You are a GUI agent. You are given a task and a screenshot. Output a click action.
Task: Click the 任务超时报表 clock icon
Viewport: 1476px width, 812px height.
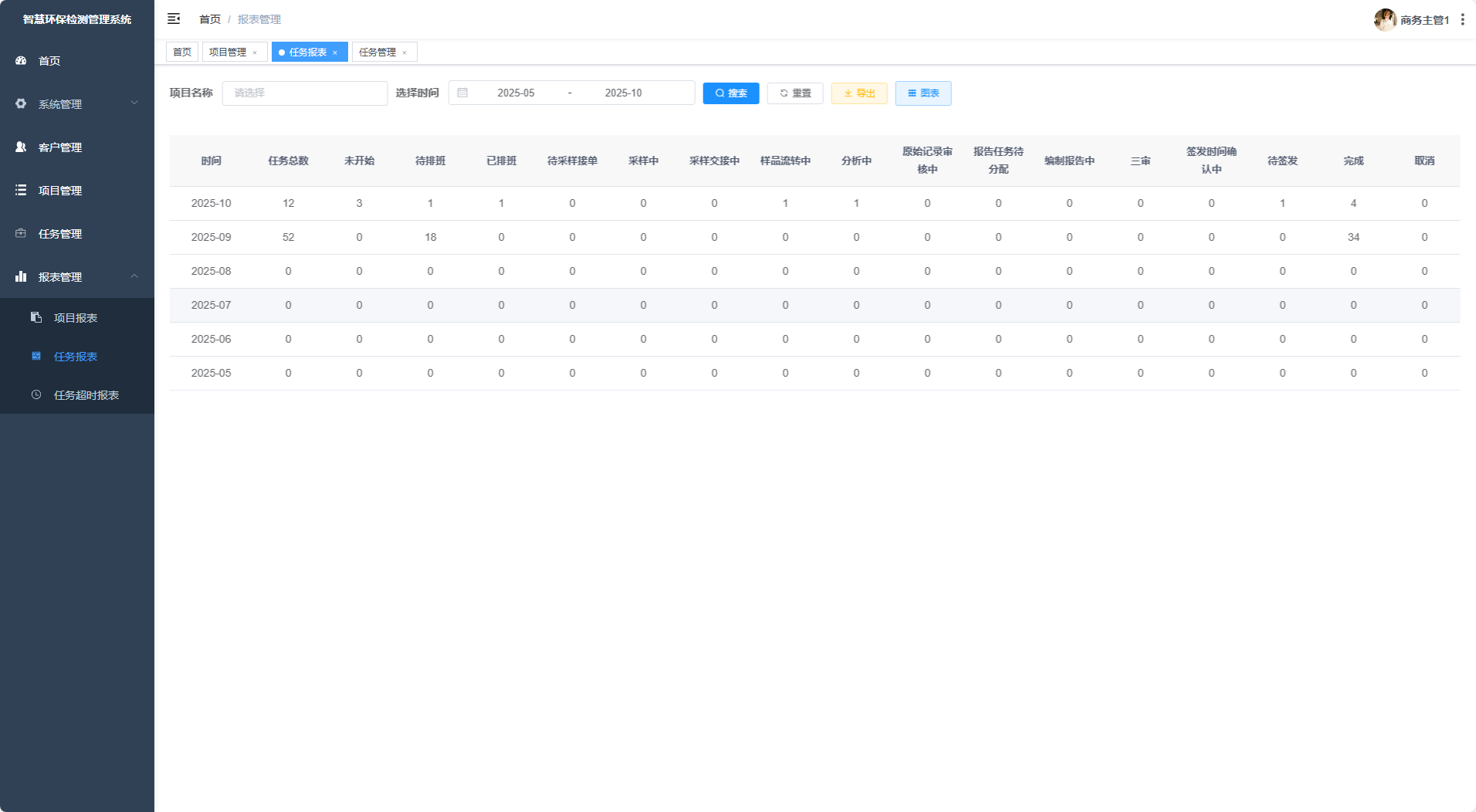point(36,394)
